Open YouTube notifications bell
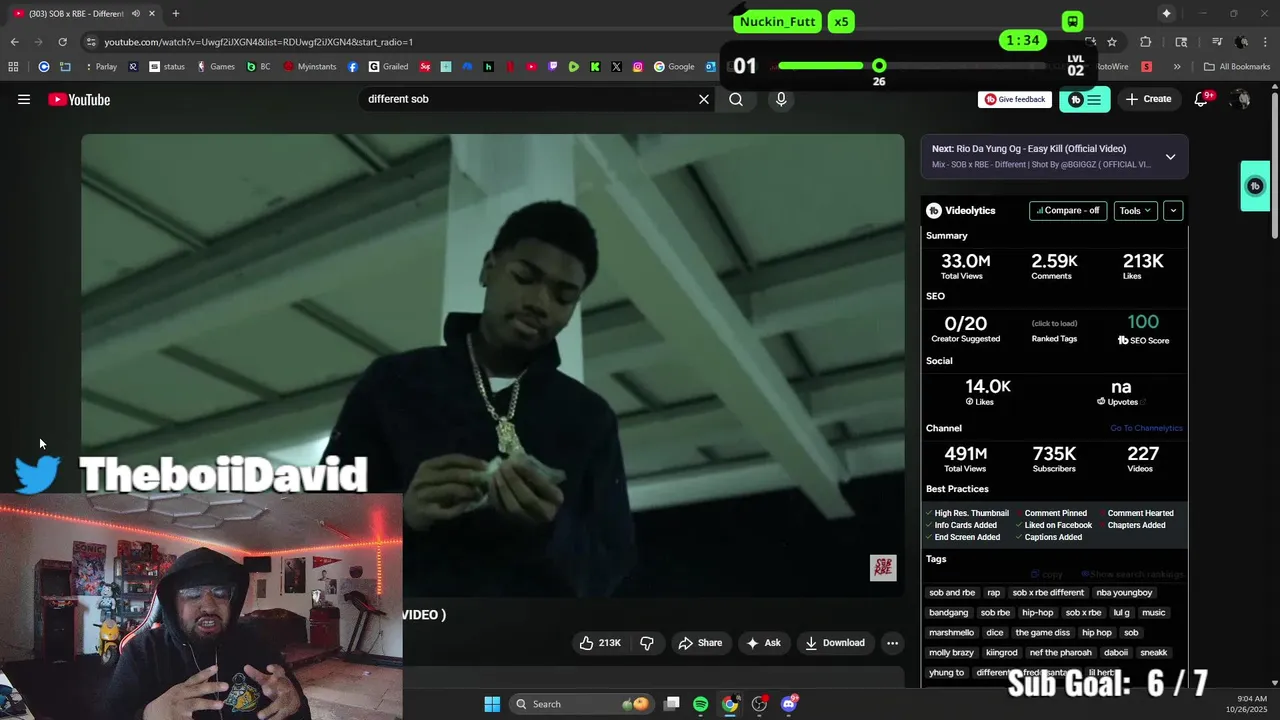The image size is (1280, 720). coord(1202,99)
